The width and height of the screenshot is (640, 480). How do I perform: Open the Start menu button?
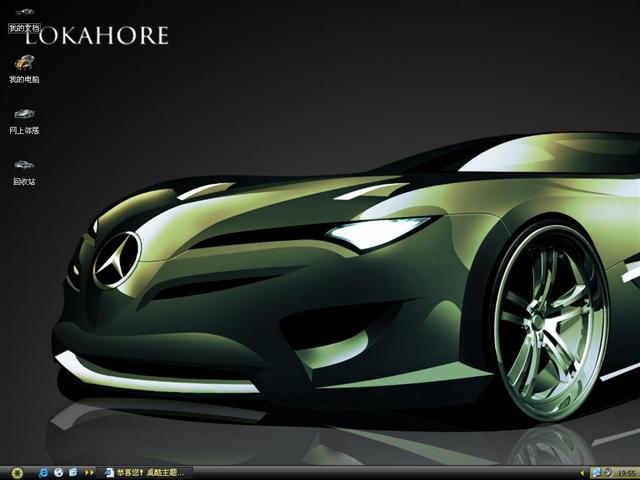(x=17, y=473)
